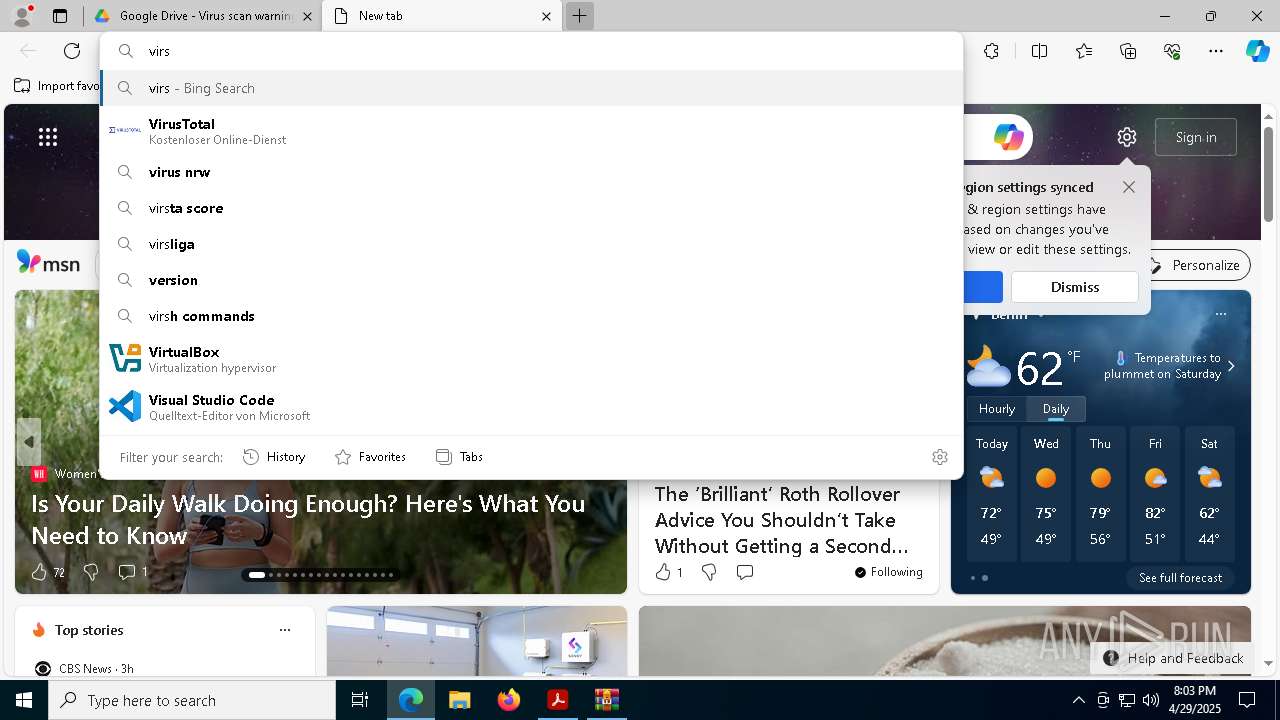The width and height of the screenshot is (1280, 720).
Task: Switch weather to Hourly view
Action: click(x=997, y=409)
